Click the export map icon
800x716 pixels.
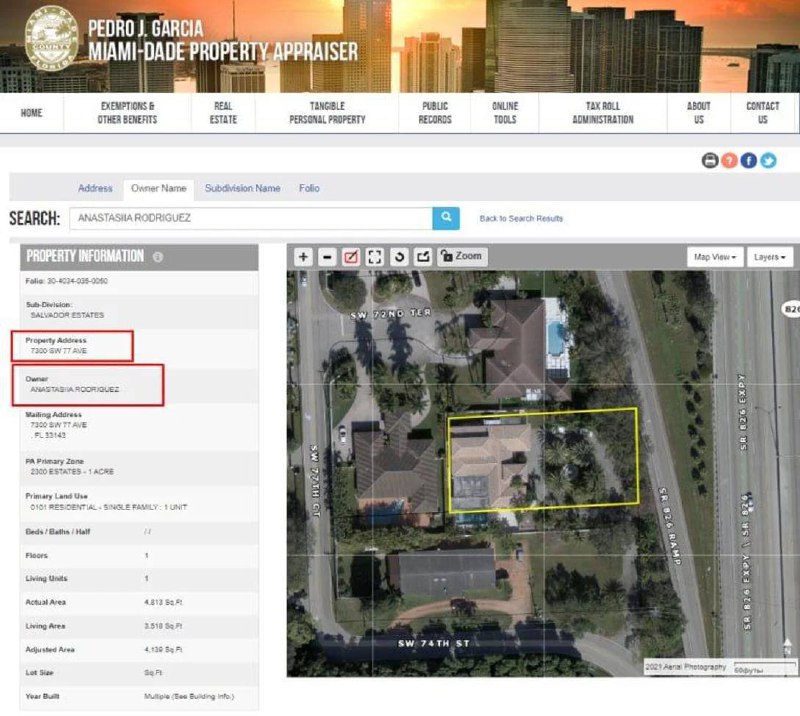coord(423,257)
